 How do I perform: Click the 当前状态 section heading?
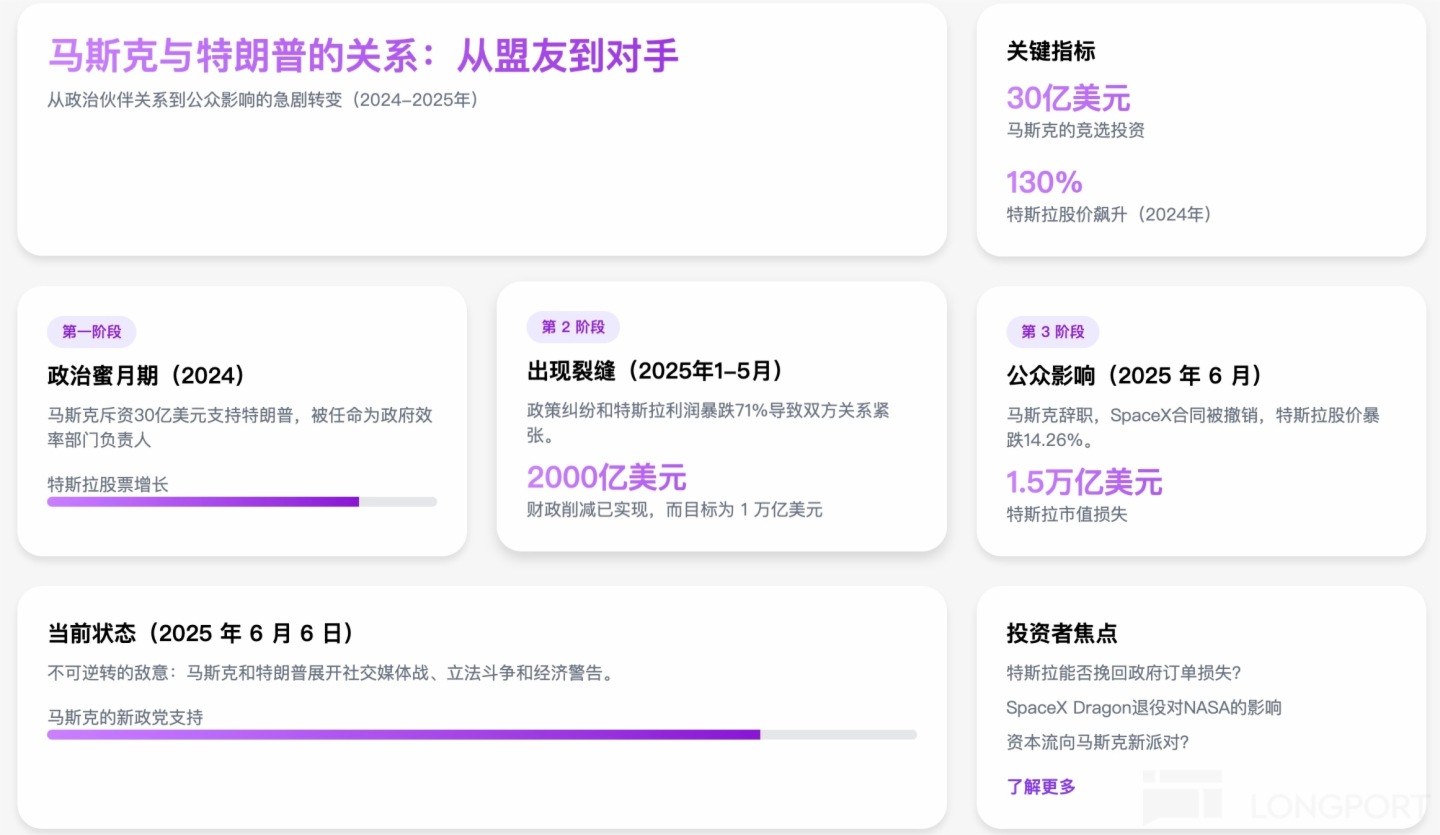[200, 633]
